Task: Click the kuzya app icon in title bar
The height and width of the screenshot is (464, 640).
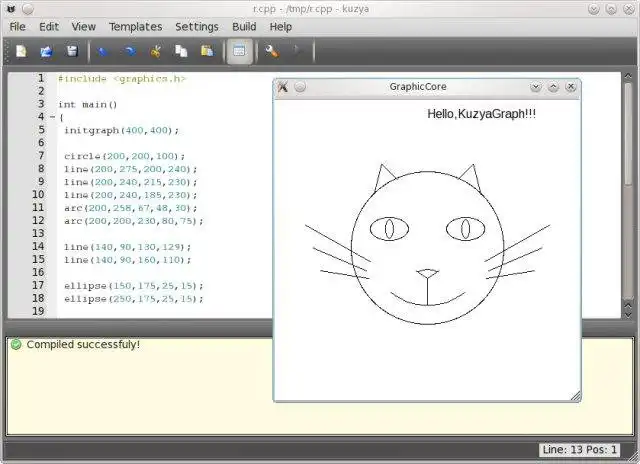Action: pyautogui.click(x=11, y=9)
